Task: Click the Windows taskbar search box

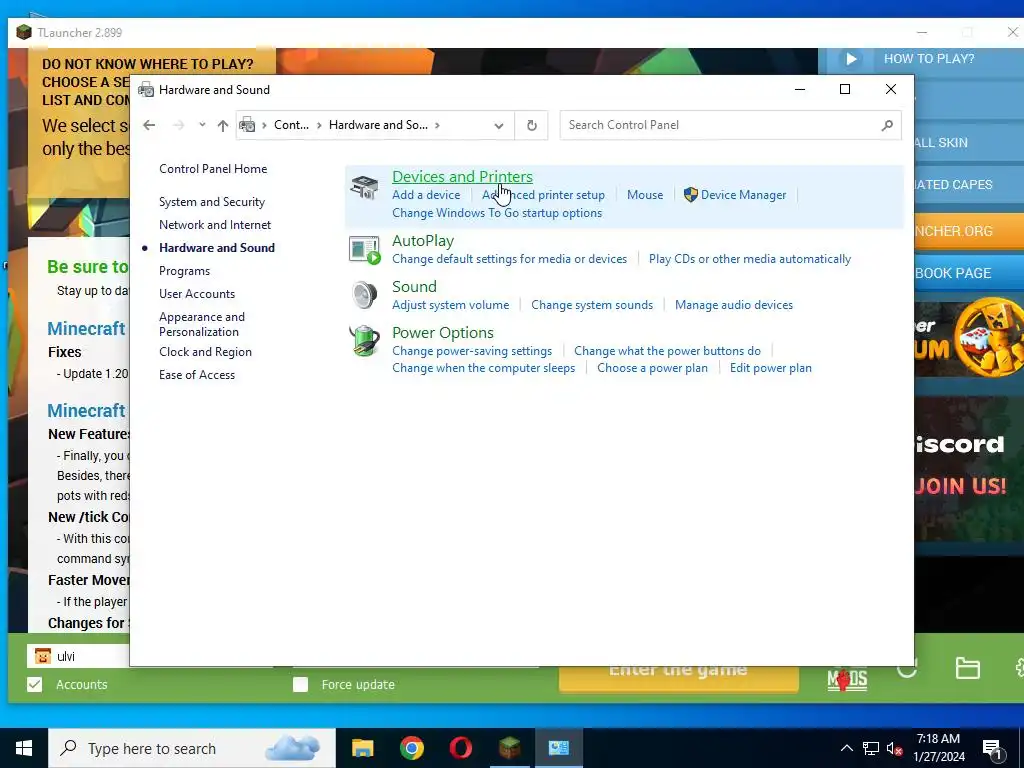Action: pyautogui.click(x=192, y=748)
